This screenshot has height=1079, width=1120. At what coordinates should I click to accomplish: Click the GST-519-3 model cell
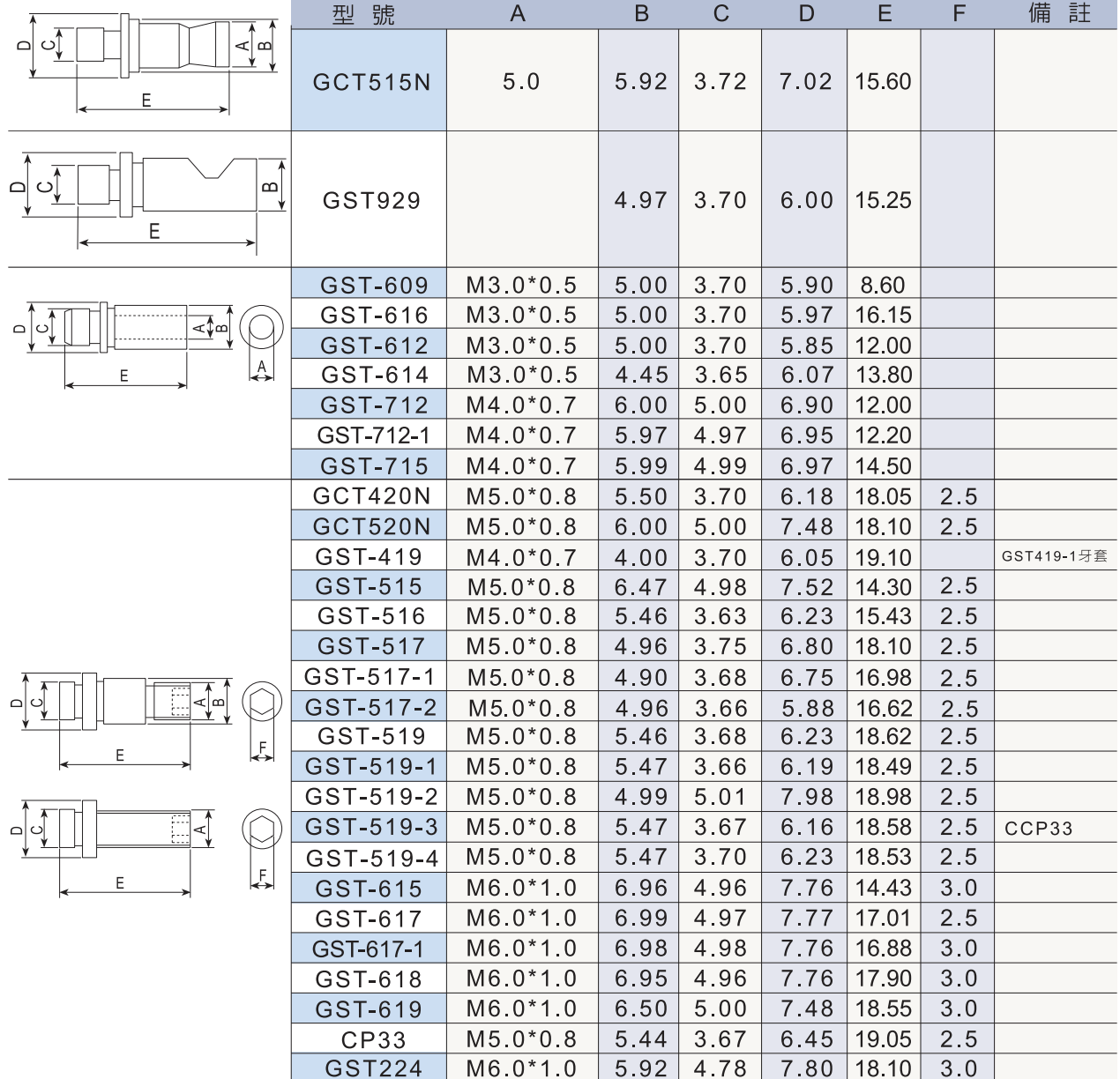point(370,827)
